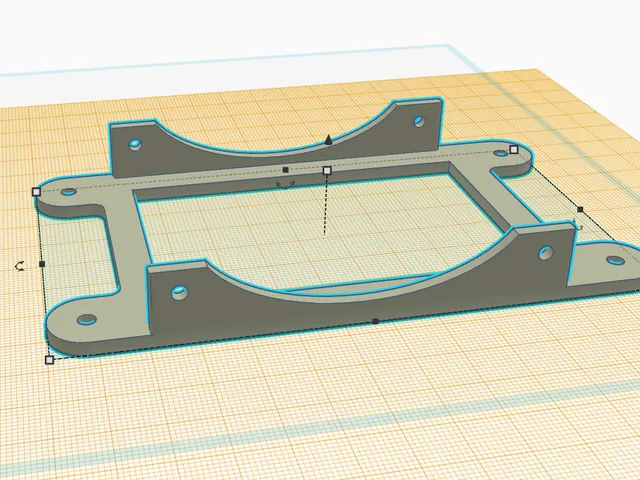Select the white corner handle at the far-left corner

pos(36,192)
